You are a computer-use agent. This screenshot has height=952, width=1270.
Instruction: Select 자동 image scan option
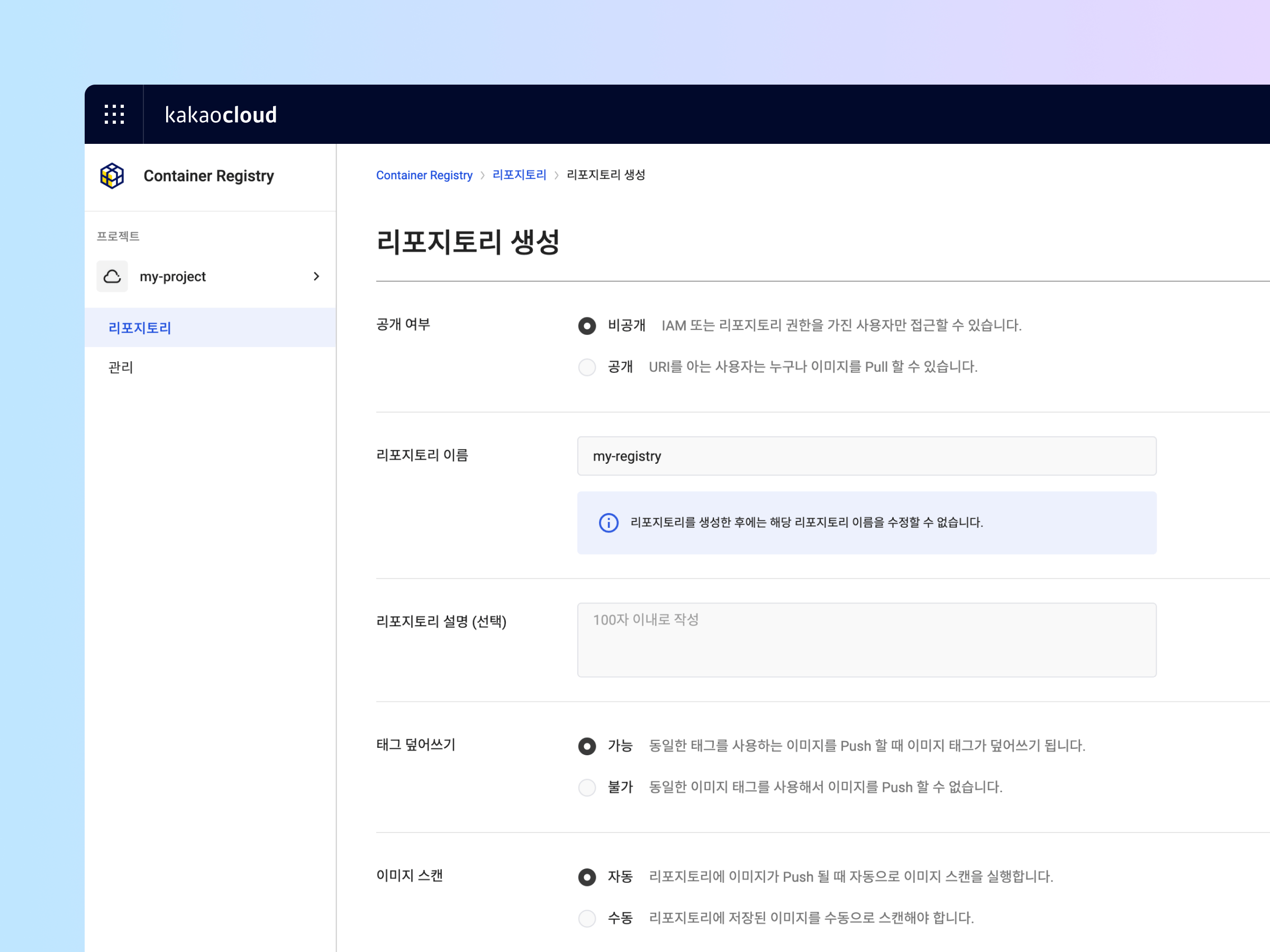point(587,877)
